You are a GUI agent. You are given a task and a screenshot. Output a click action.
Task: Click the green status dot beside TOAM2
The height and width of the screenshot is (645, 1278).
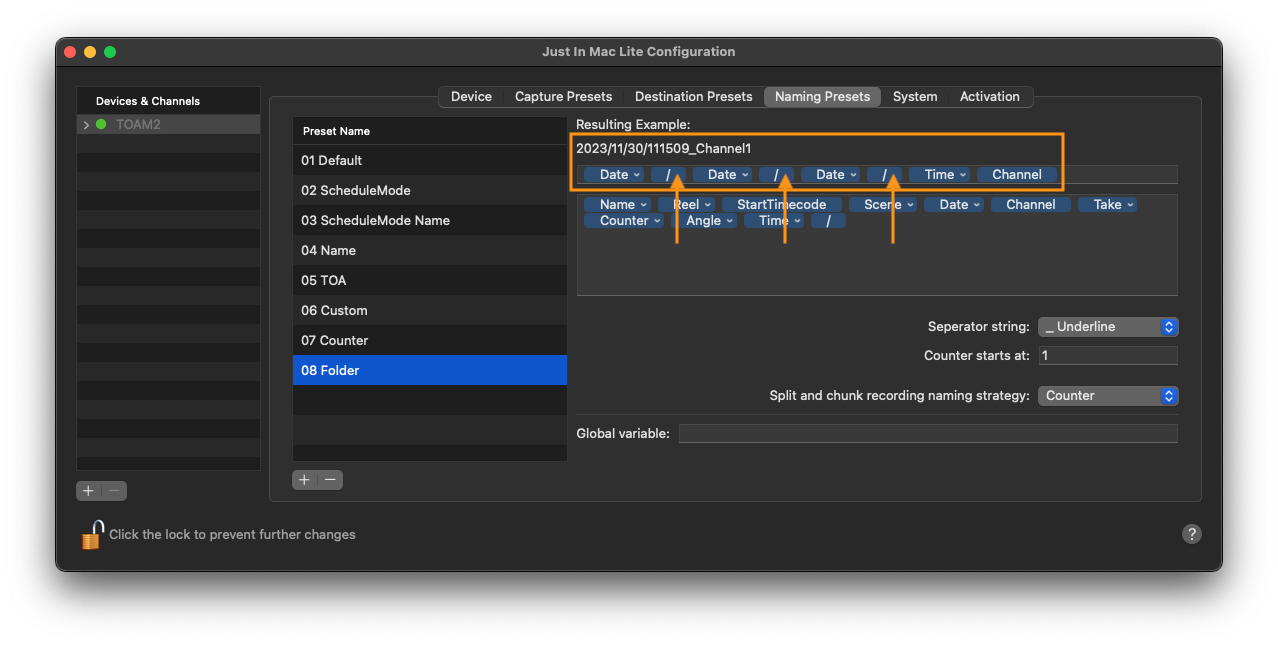tap(101, 125)
